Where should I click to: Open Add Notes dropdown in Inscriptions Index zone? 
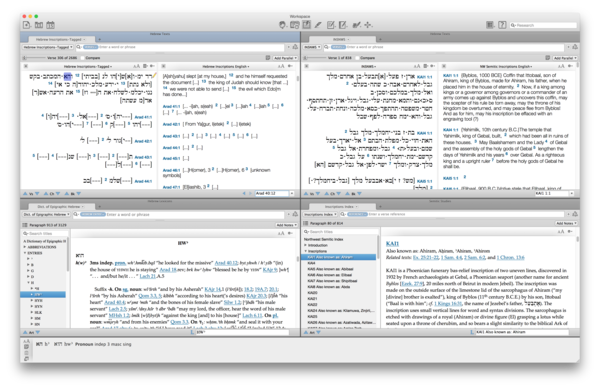(x=566, y=223)
